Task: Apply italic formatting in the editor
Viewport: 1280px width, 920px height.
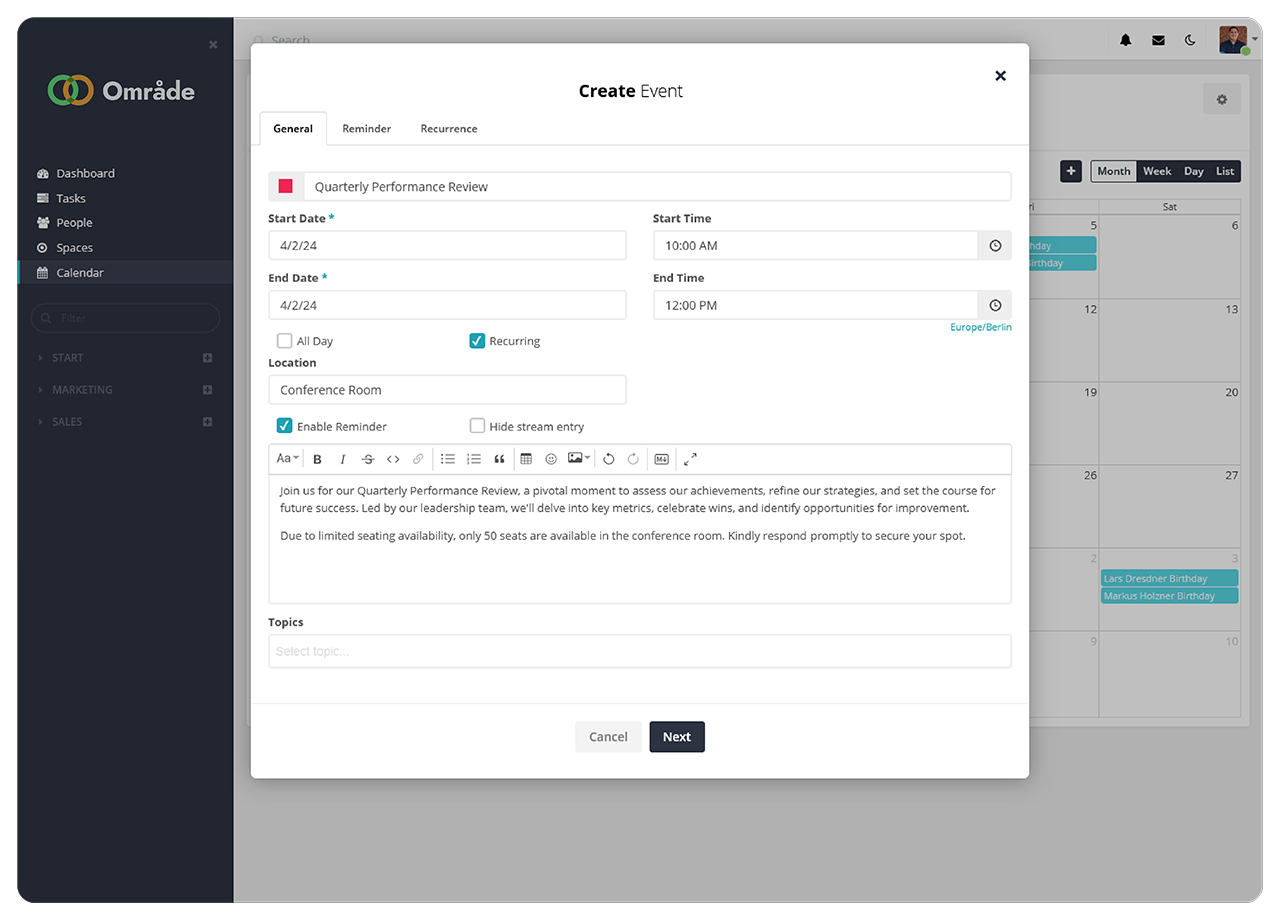Action: [x=342, y=459]
